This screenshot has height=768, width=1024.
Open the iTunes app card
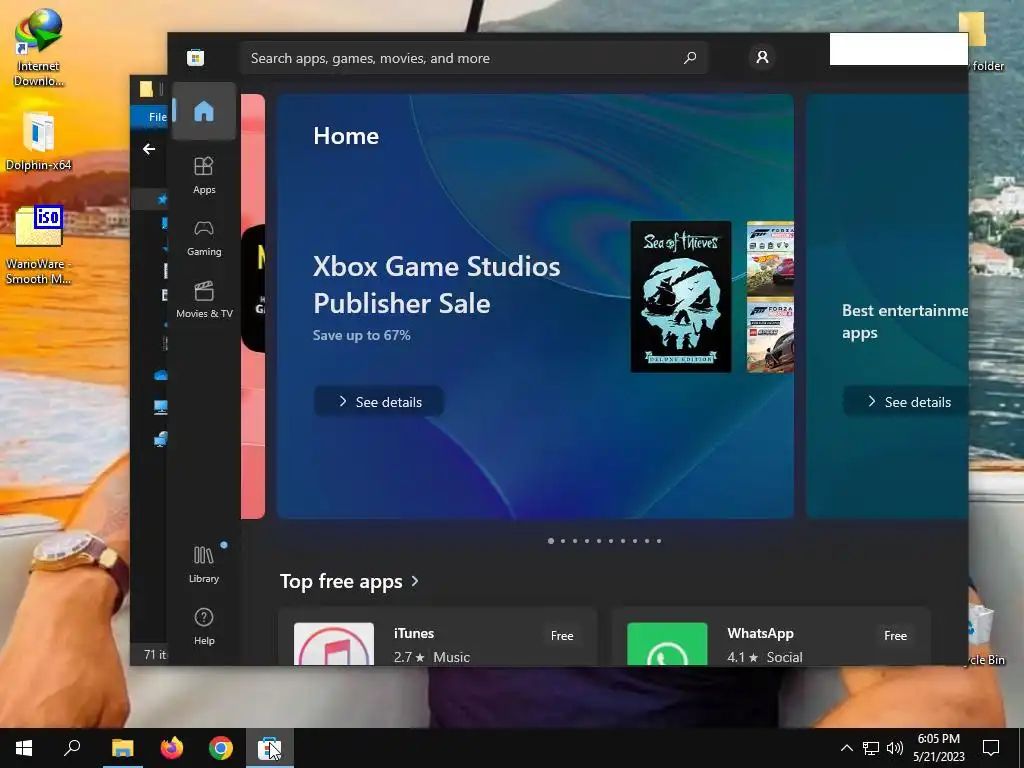[438, 637]
